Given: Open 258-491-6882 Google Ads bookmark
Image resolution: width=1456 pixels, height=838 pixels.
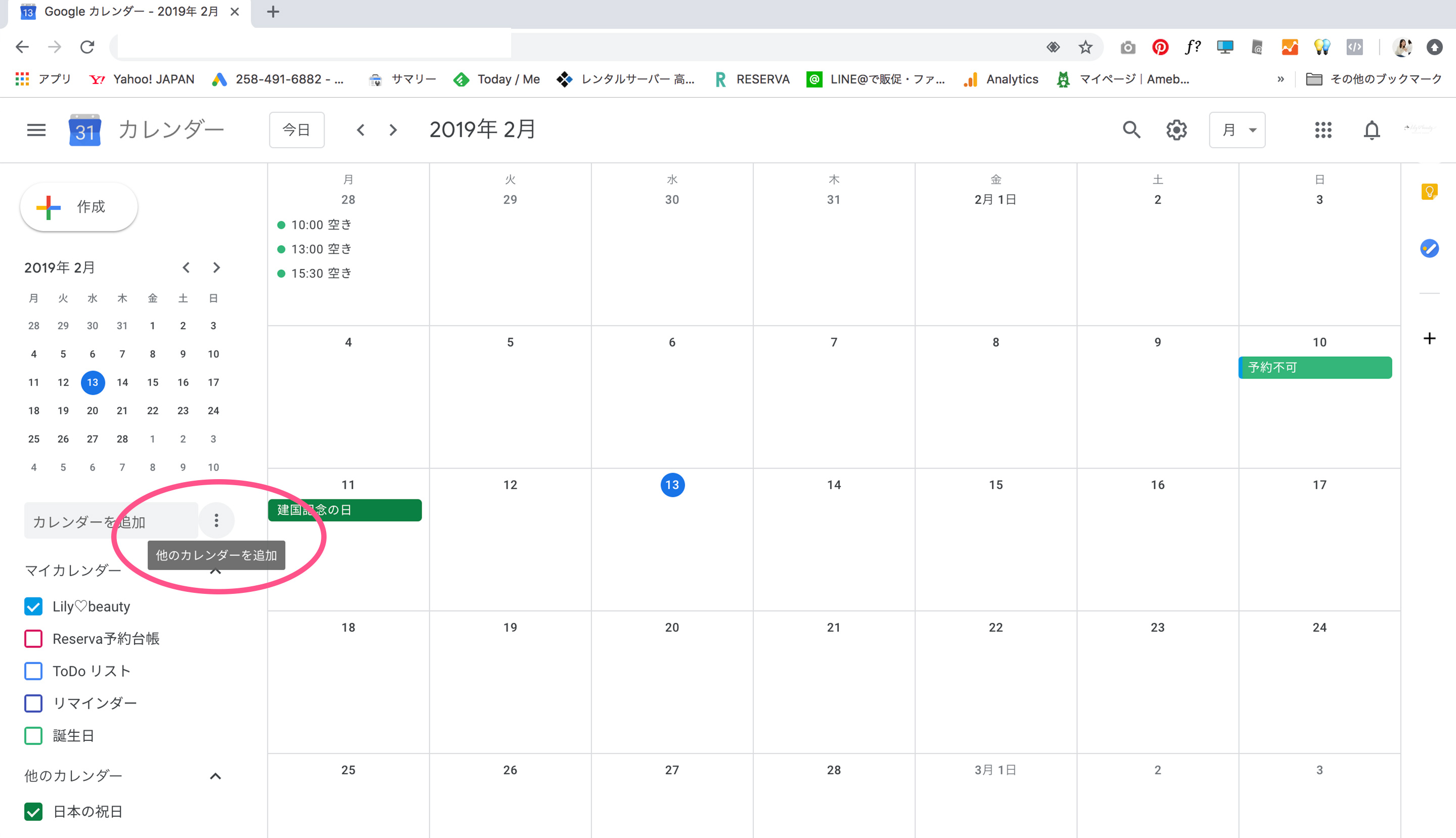Looking at the screenshot, I should click(278, 79).
